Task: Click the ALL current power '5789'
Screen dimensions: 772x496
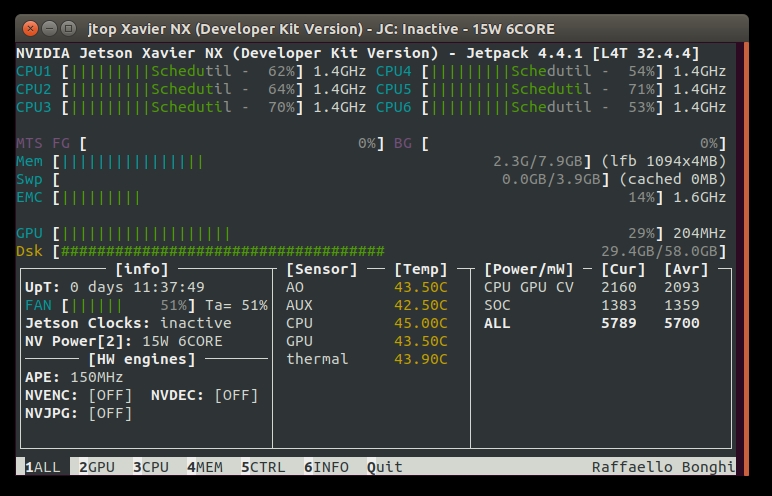Action: pos(618,323)
